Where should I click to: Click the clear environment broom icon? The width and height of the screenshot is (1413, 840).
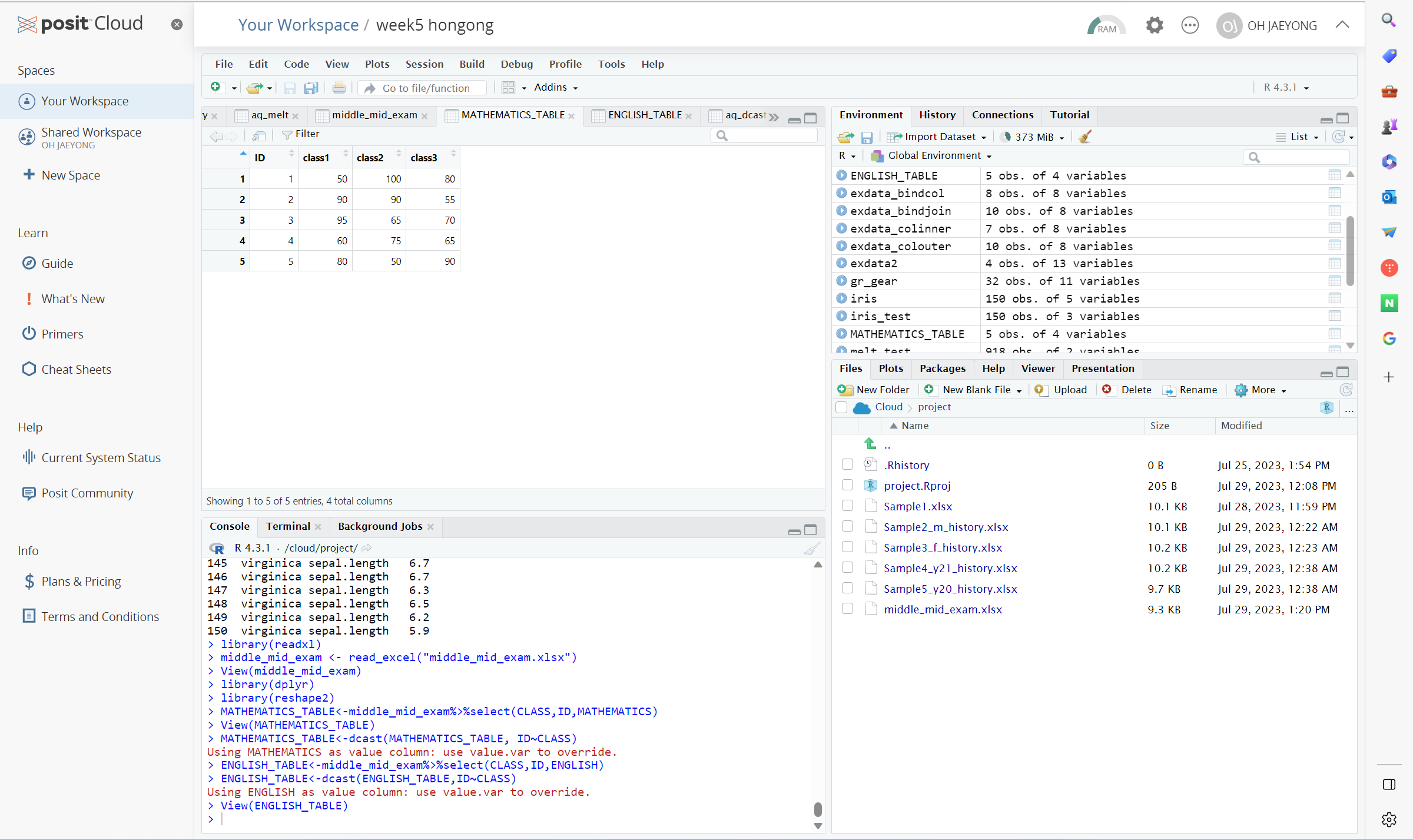click(x=1084, y=137)
